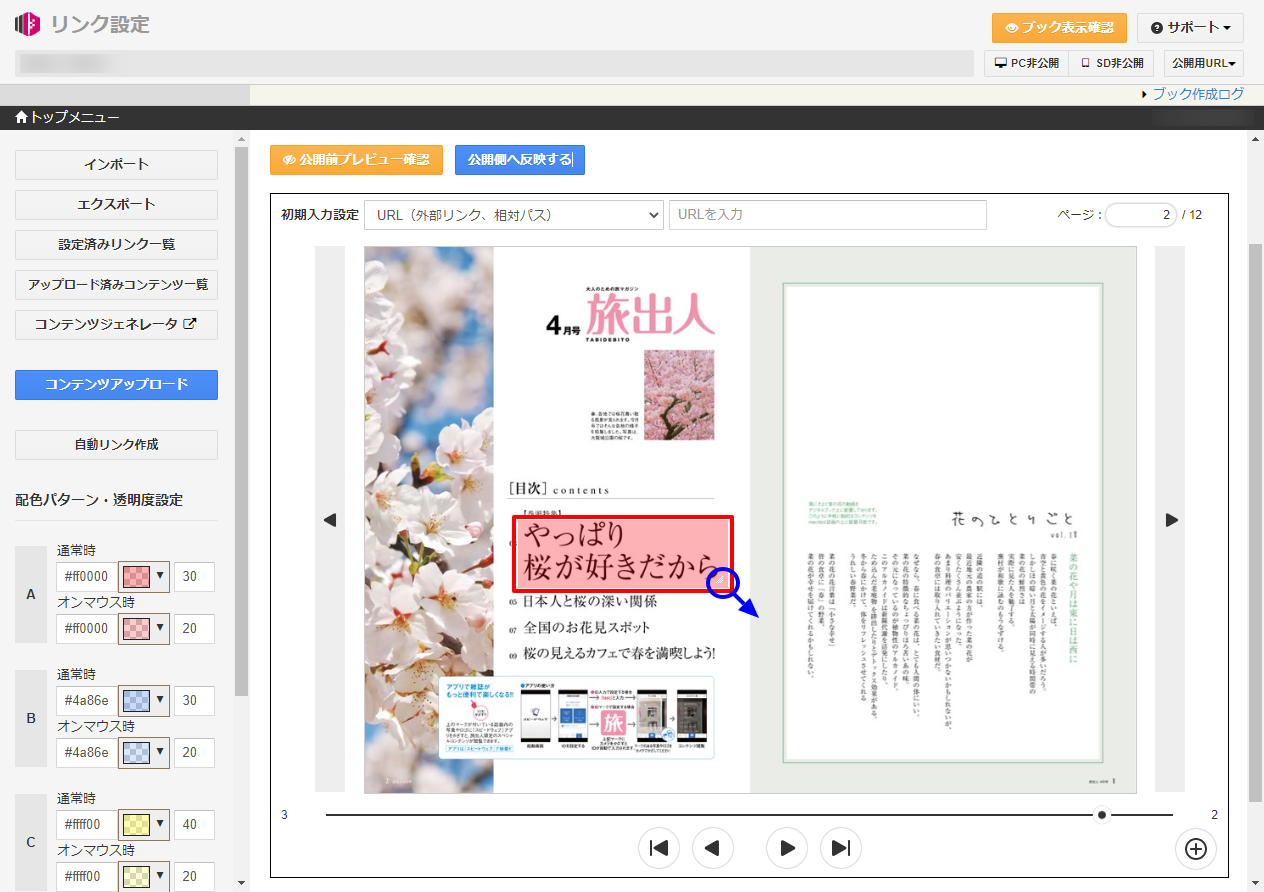The width and height of the screenshot is (1264, 892).
Task: Click left arrow beside book spread
Action: 330,520
